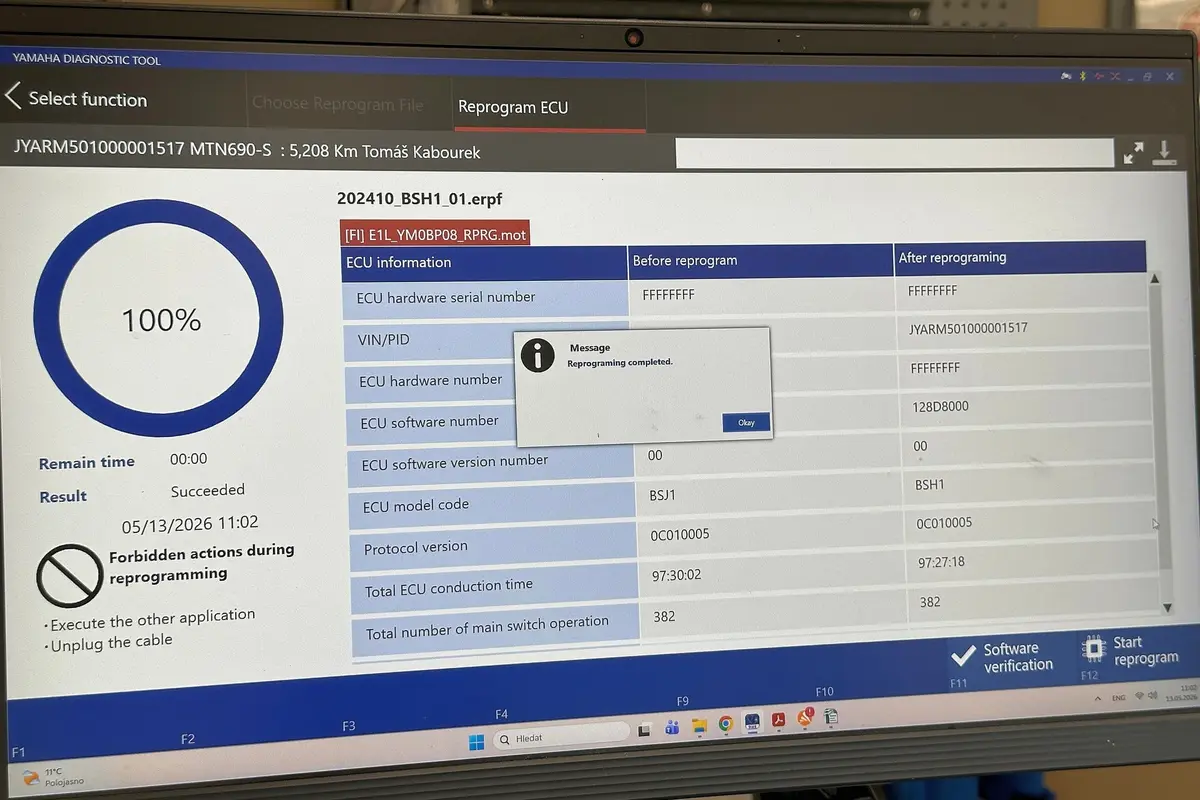Click the Remain time 00:00 value
This screenshot has height=800, width=1200.
point(188,459)
